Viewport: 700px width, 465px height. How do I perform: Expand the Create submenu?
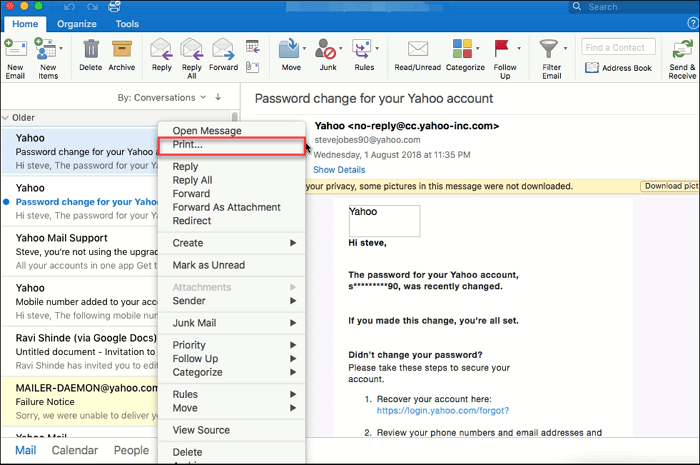(x=232, y=243)
